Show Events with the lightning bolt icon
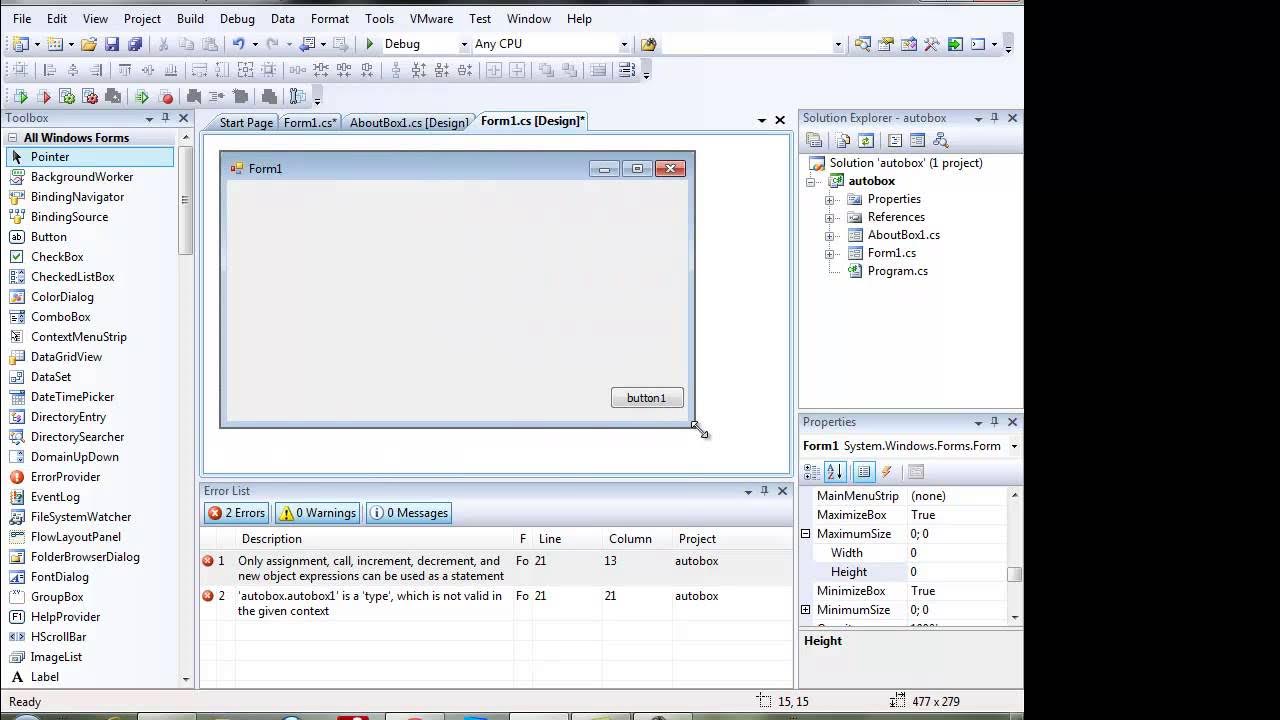The width and height of the screenshot is (1280, 720). coord(887,472)
